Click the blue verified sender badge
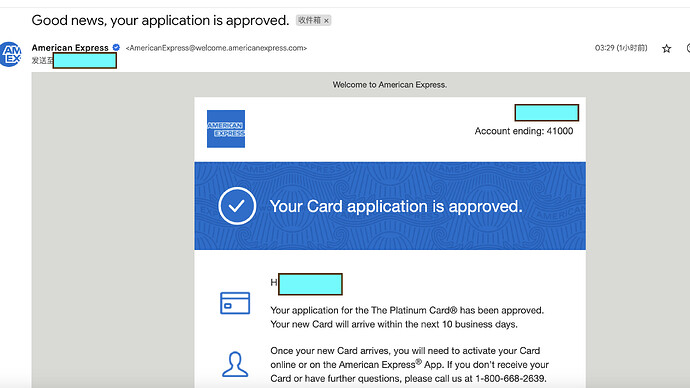 (x=116, y=48)
